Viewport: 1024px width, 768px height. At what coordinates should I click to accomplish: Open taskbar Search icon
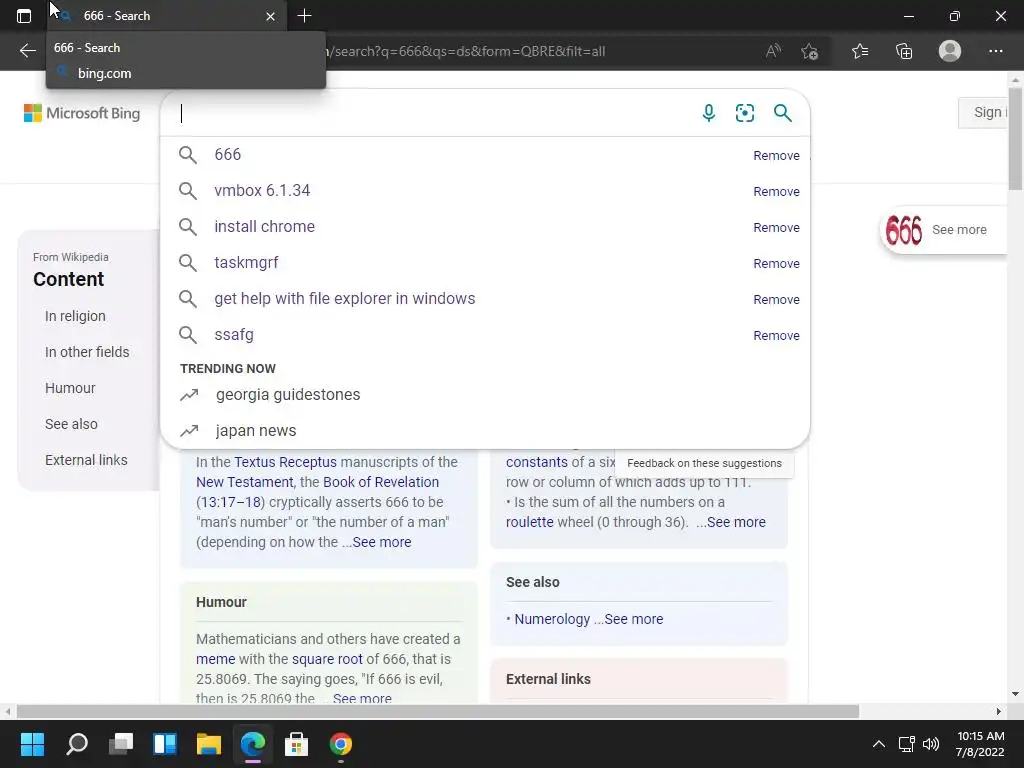[77, 744]
